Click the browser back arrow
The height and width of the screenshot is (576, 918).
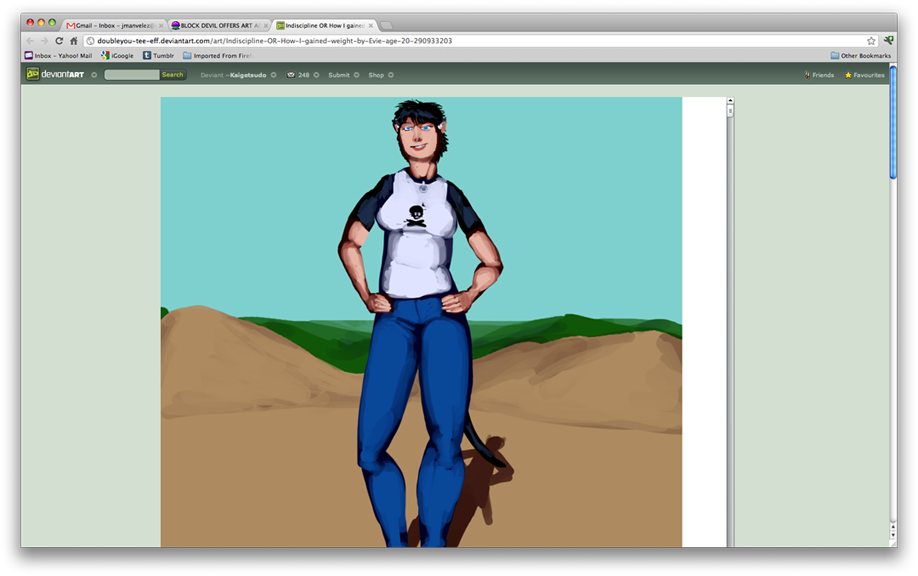[29, 41]
